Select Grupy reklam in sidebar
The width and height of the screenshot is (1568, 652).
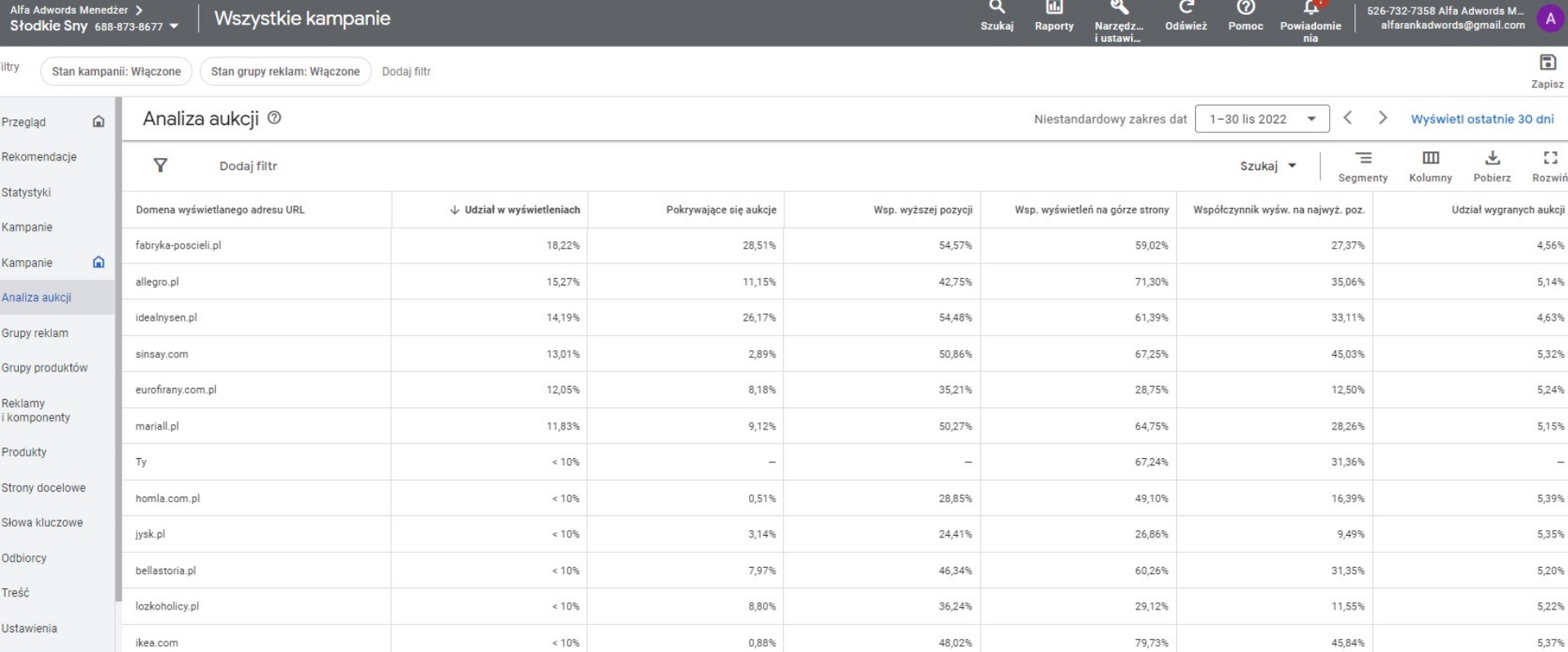tap(35, 333)
